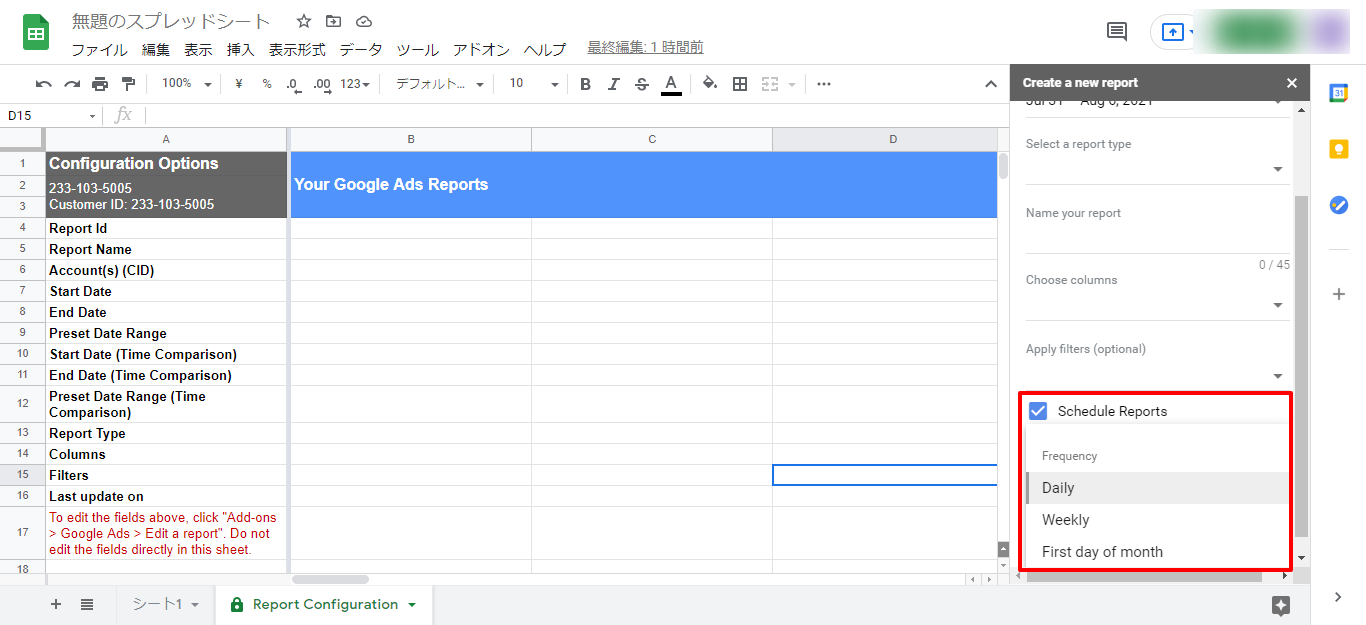Toggle strikethrough formatting
This screenshot has height=625, width=1366.
click(x=642, y=84)
